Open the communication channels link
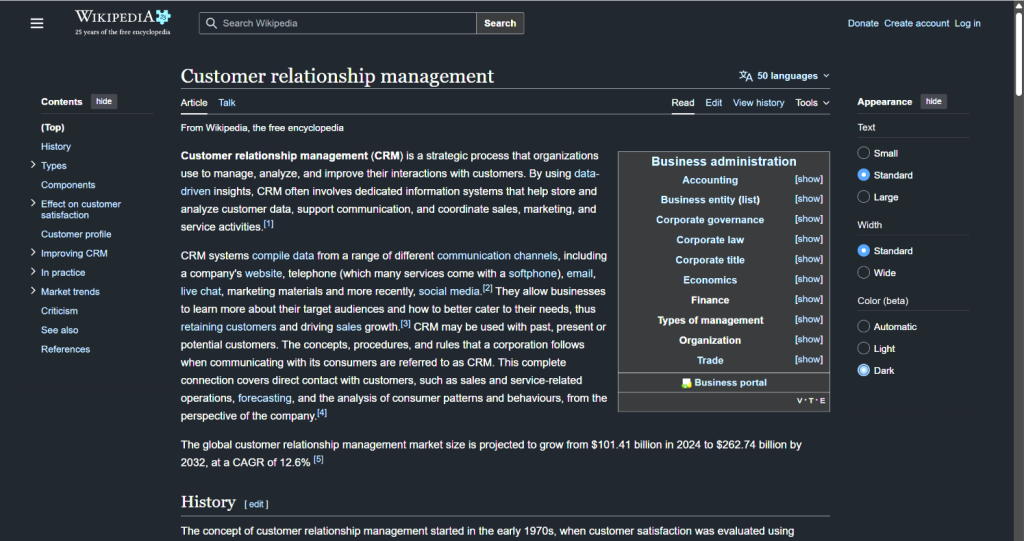The height and width of the screenshot is (541, 1024). click(497, 256)
